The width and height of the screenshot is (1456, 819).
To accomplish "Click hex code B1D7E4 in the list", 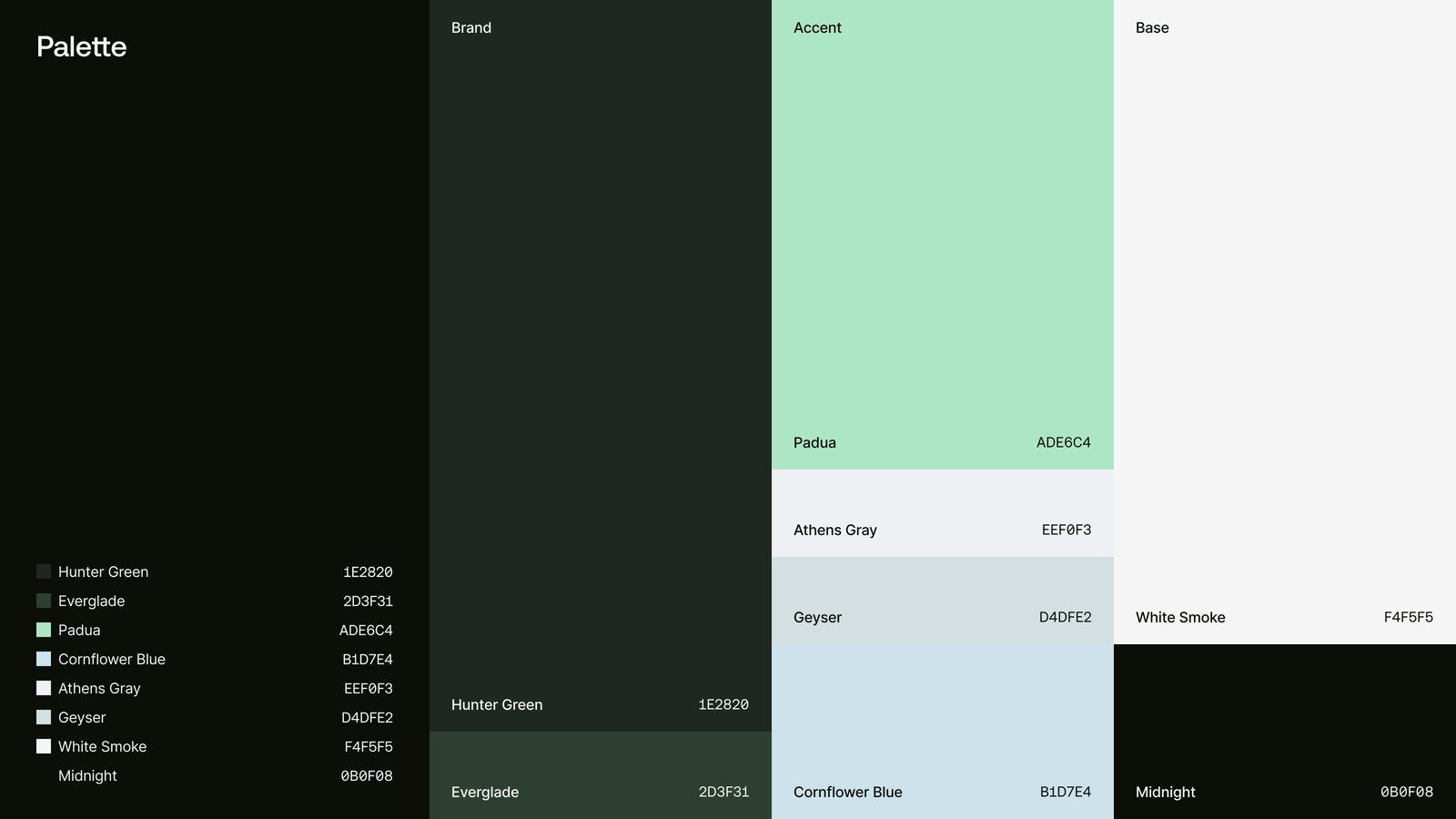I will point(368,659).
